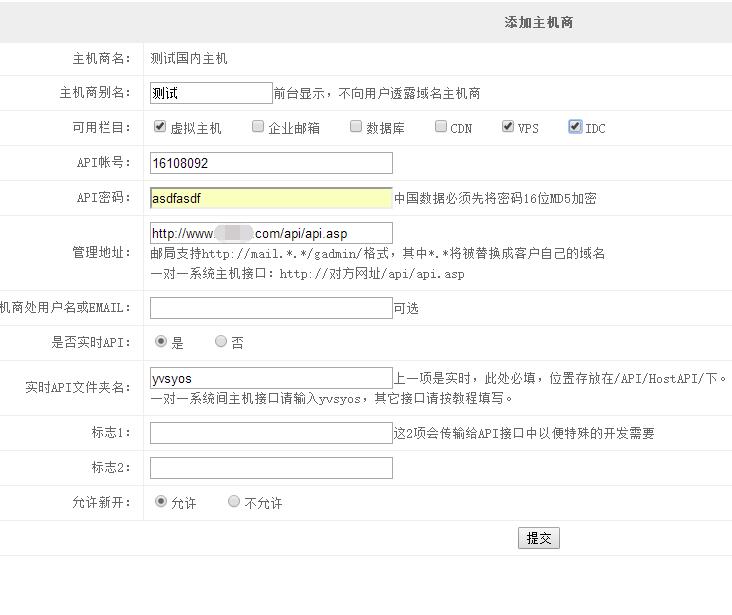Select 是 for 是否实时API
Image resolution: width=732 pixels, height=615 pixels.
(161, 341)
